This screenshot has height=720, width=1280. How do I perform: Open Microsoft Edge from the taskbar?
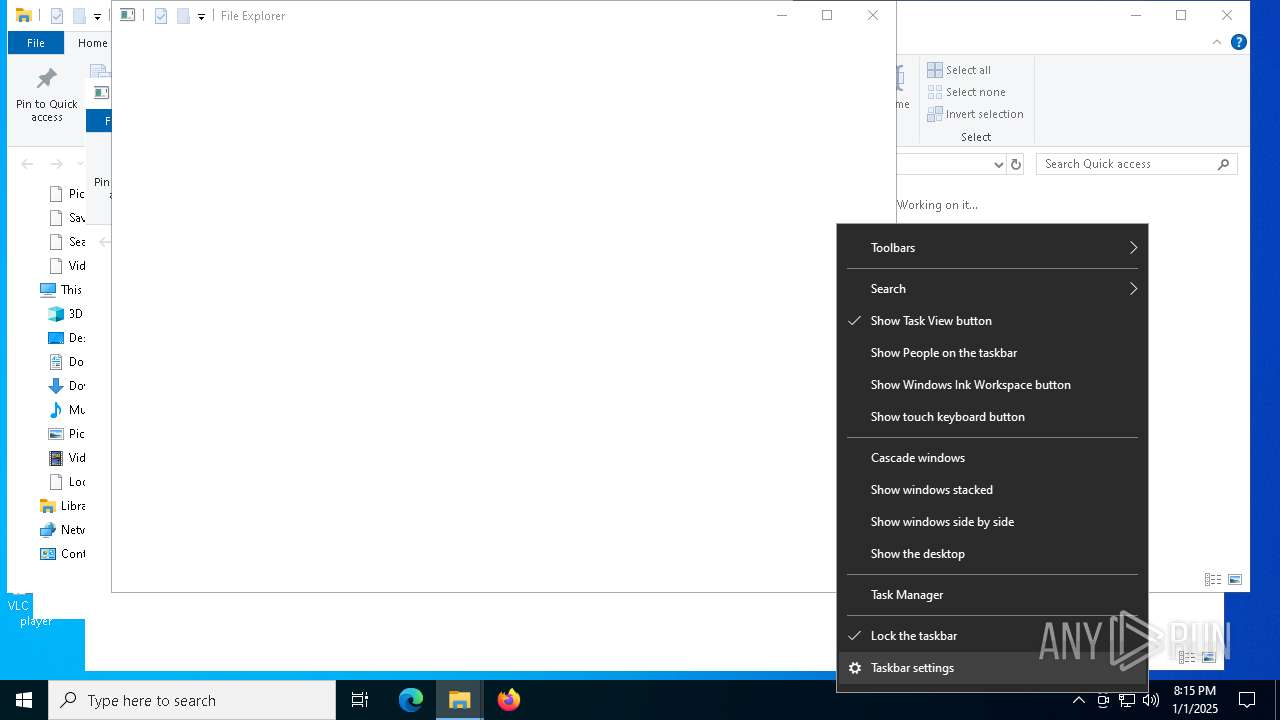pyautogui.click(x=411, y=700)
